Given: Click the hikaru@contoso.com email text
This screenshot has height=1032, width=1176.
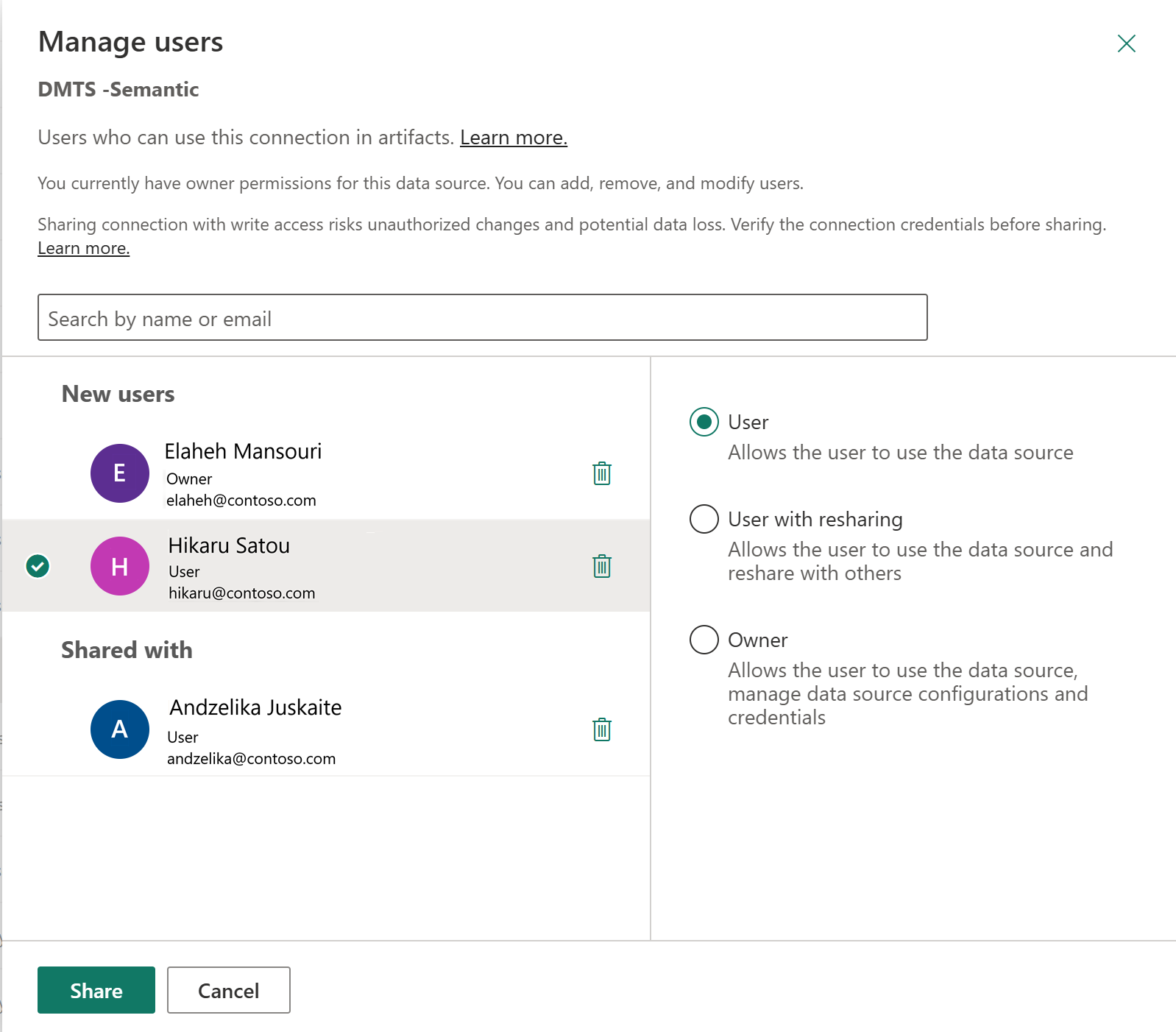Looking at the screenshot, I should 242,593.
